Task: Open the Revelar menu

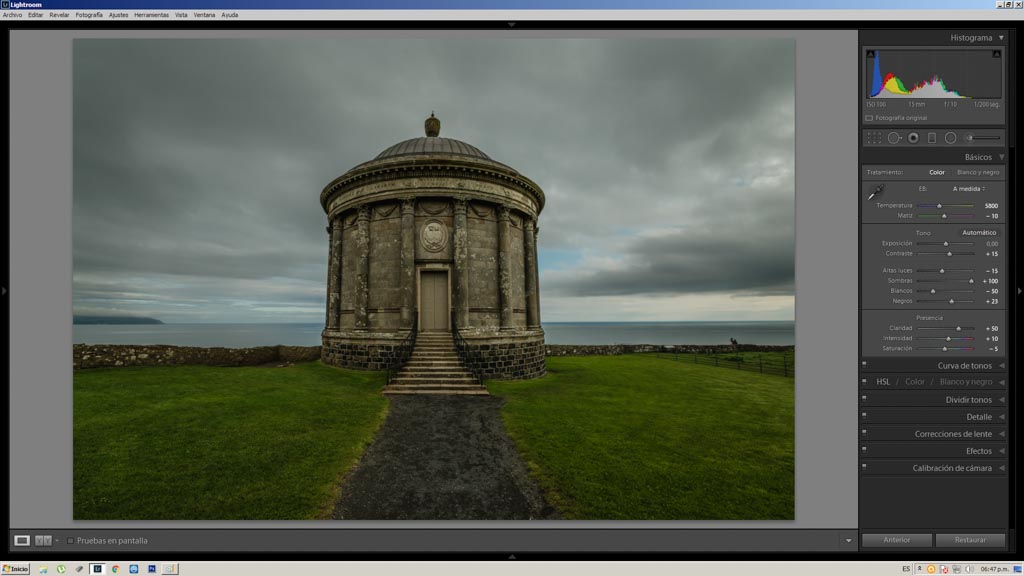Action: (59, 15)
